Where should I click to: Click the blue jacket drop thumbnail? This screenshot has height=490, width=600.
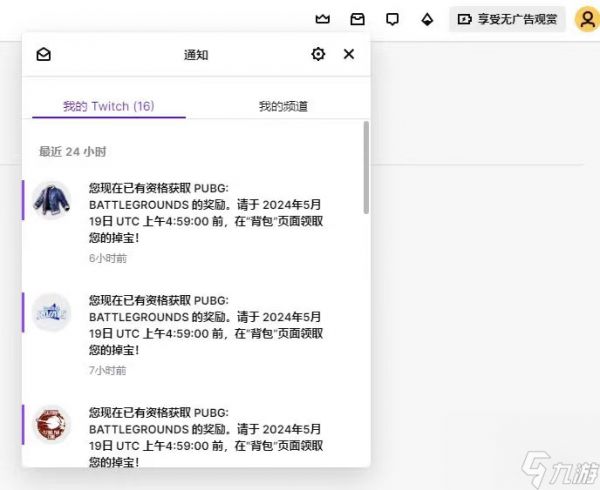tap(51, 200)
